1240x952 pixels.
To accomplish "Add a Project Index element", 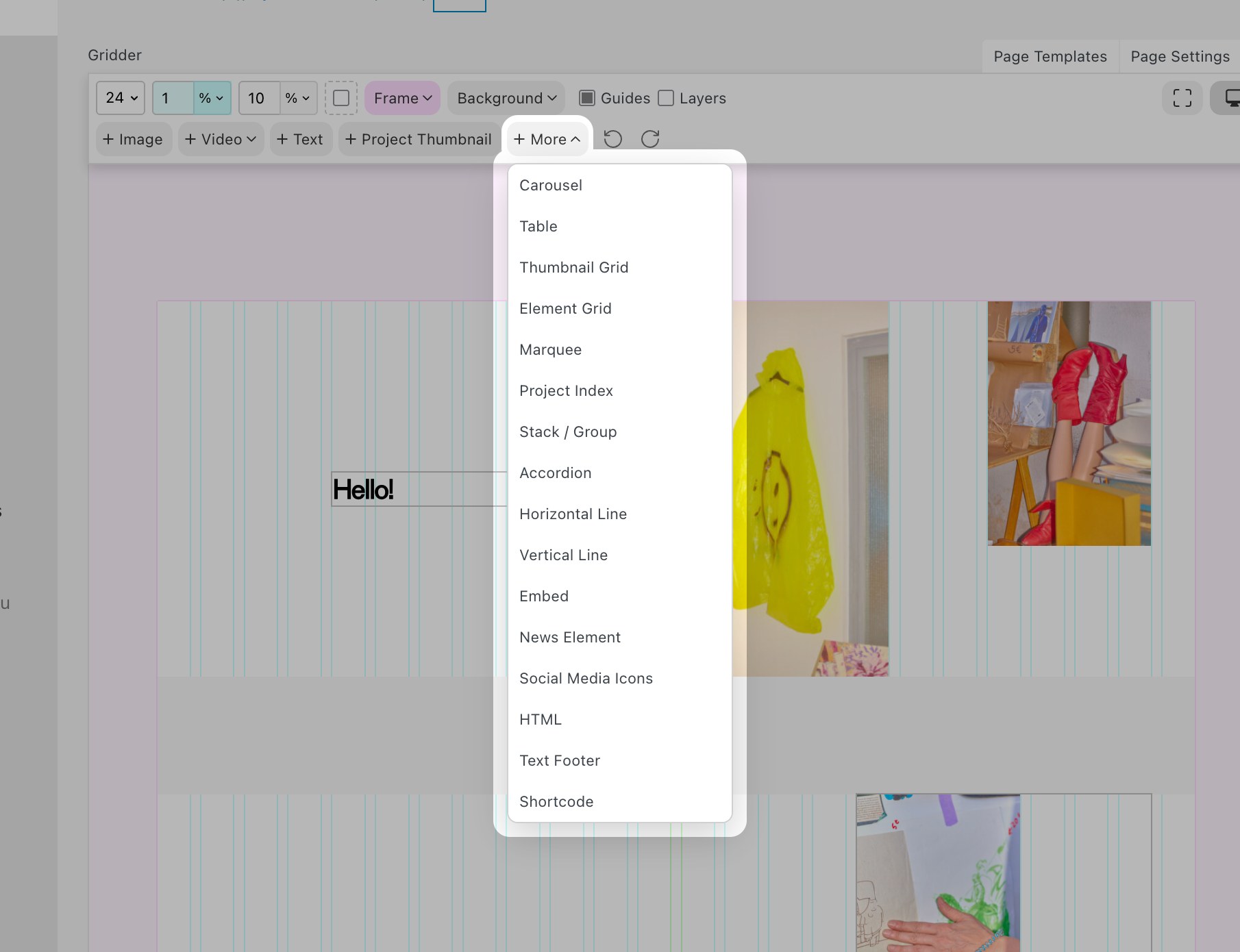I will coord(620,390).
